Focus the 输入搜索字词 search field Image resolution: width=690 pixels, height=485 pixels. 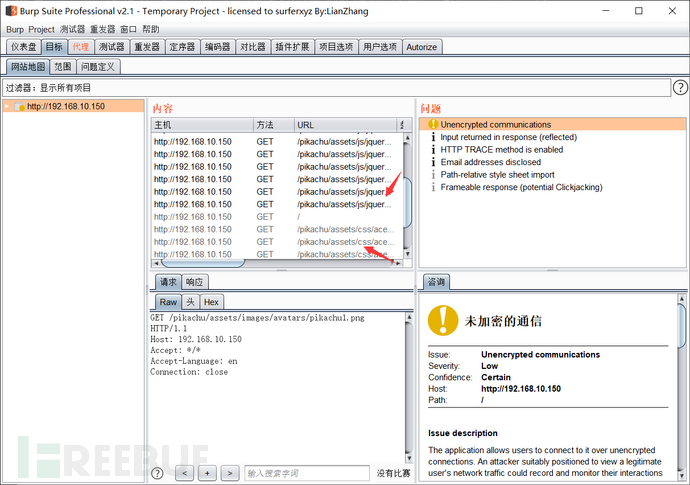[x=307, y=474]
